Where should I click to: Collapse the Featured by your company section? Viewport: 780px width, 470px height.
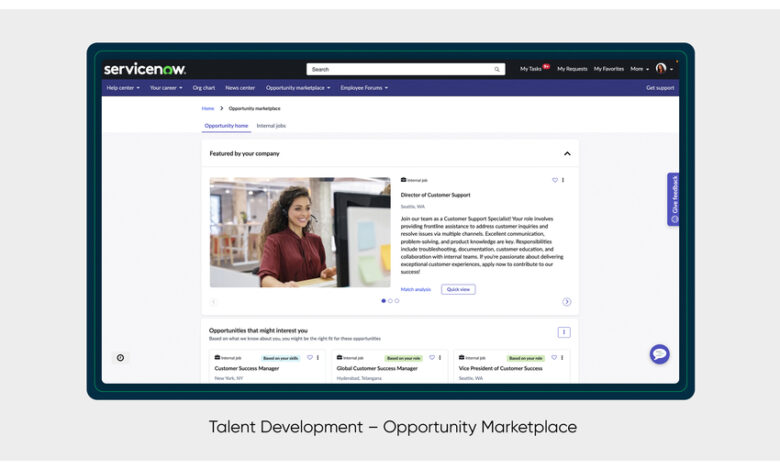567,154
